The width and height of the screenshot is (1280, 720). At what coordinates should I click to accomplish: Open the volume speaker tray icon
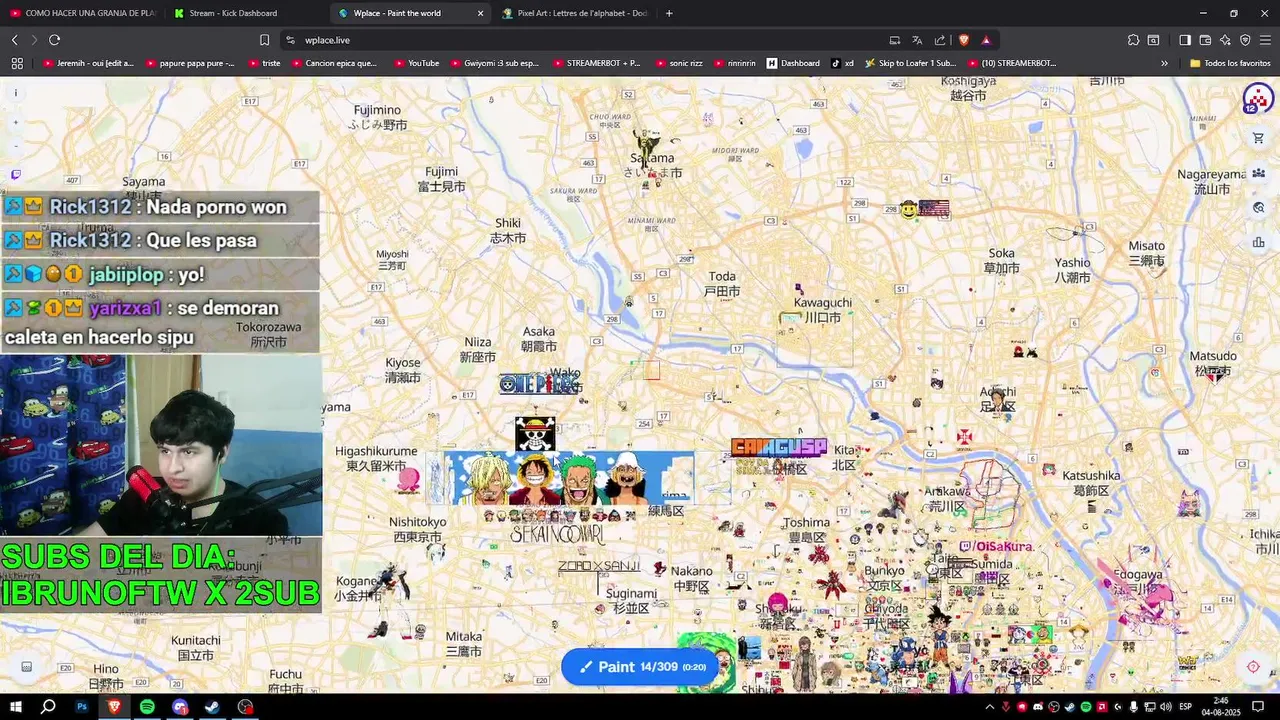click(x=1165, y=707)
